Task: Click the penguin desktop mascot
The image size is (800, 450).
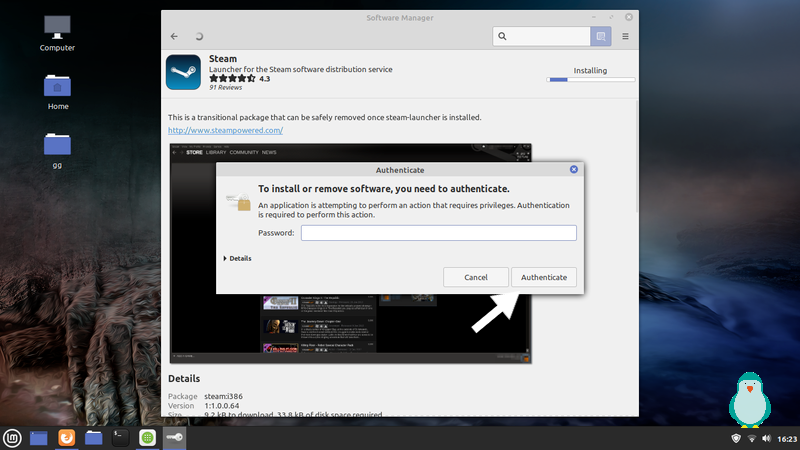Action: click(749, 399)
